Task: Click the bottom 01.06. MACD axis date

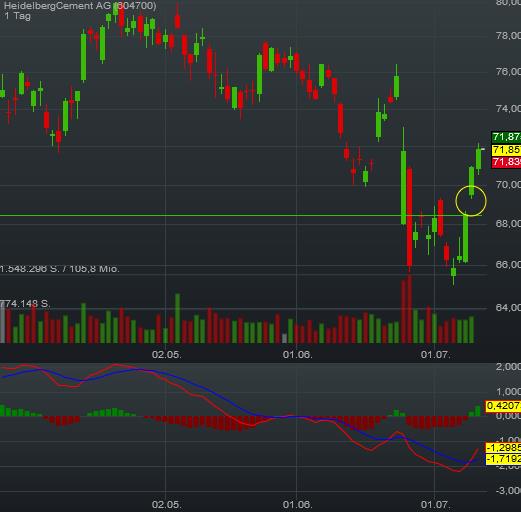Action: coord(298,504)
